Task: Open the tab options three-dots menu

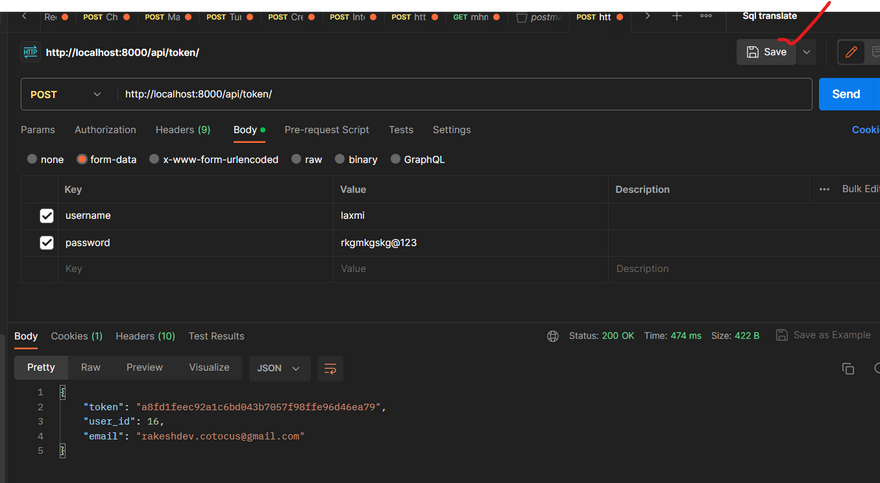Action: (706, 16)
